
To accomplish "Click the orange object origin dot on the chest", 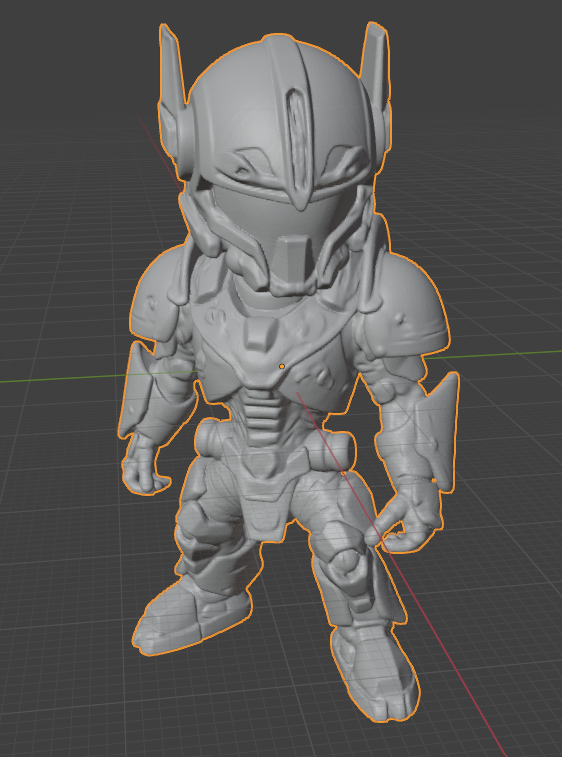I will tap(282, 367).
